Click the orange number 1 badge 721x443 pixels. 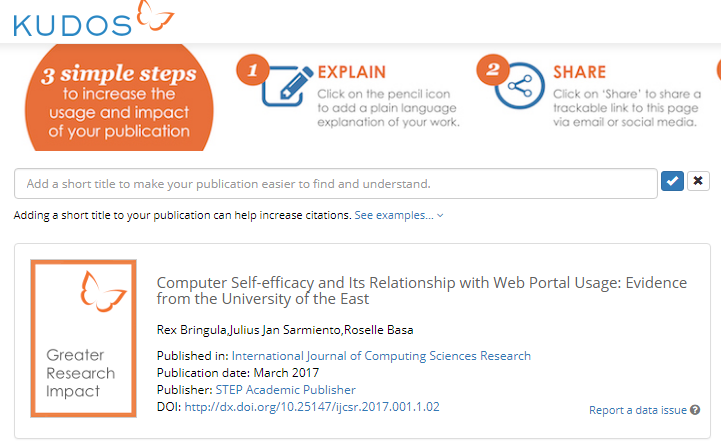(252, 70)
